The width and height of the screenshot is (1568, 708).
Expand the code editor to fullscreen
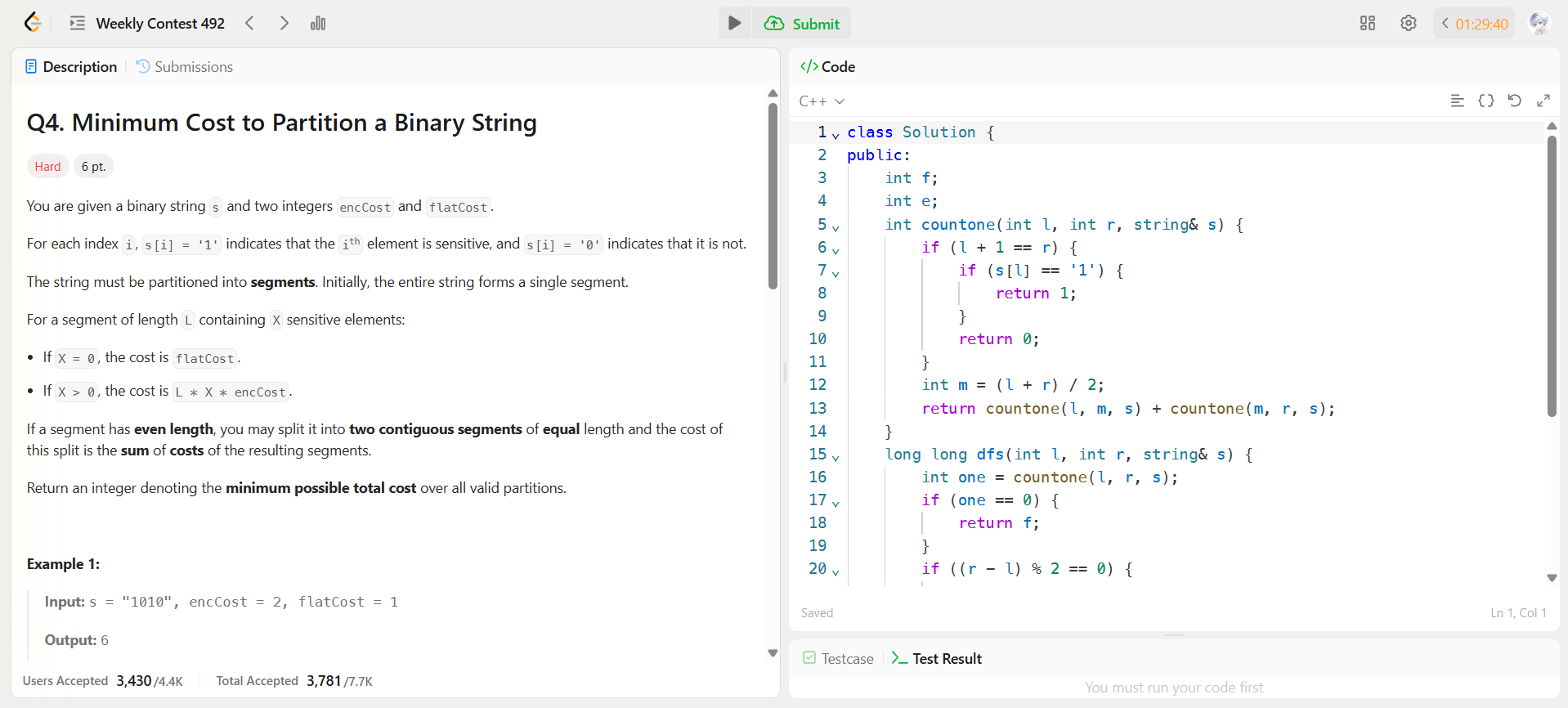pyautogui.click(x=1543, y=101)
